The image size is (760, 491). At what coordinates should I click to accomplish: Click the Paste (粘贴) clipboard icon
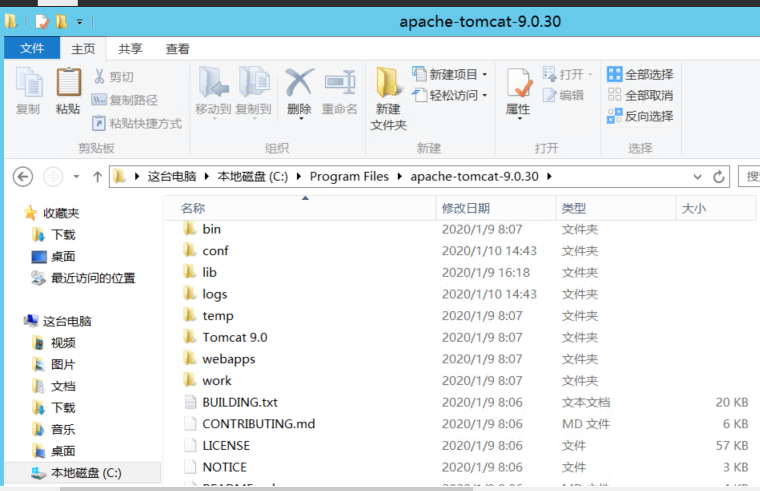tap(68, 82)
